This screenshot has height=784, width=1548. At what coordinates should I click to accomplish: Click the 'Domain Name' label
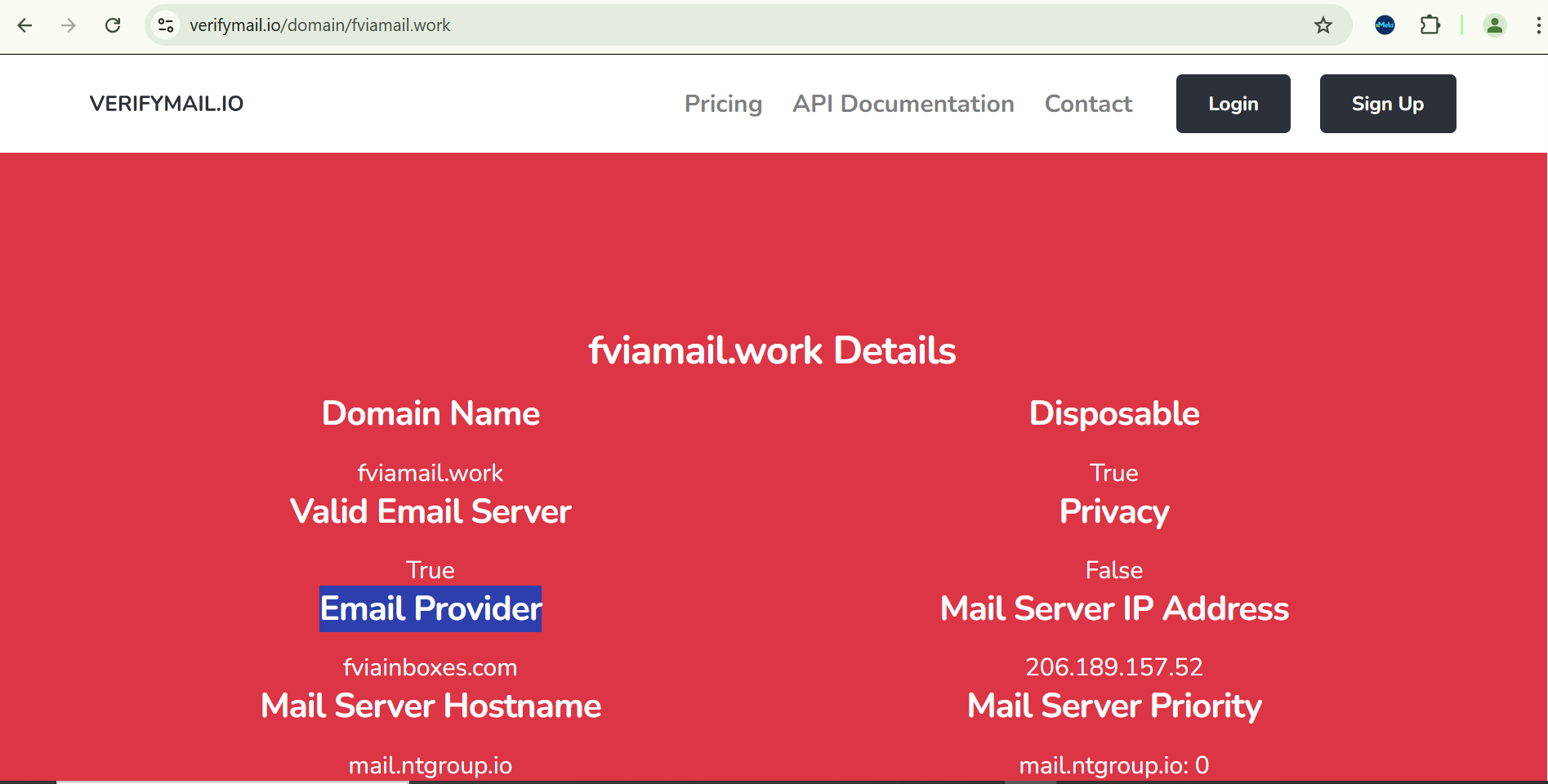(x=430, y=413)
